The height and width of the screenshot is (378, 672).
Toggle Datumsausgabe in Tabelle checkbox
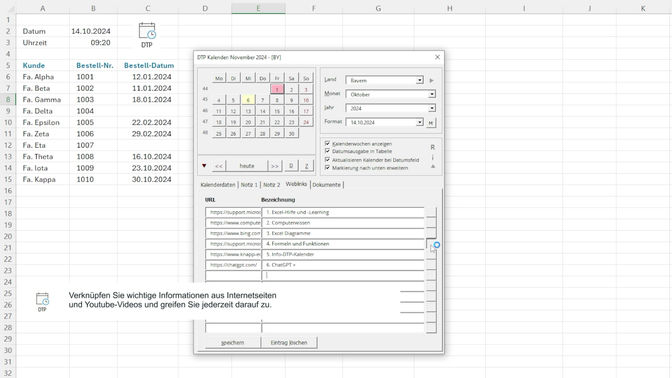pos(327,151)
